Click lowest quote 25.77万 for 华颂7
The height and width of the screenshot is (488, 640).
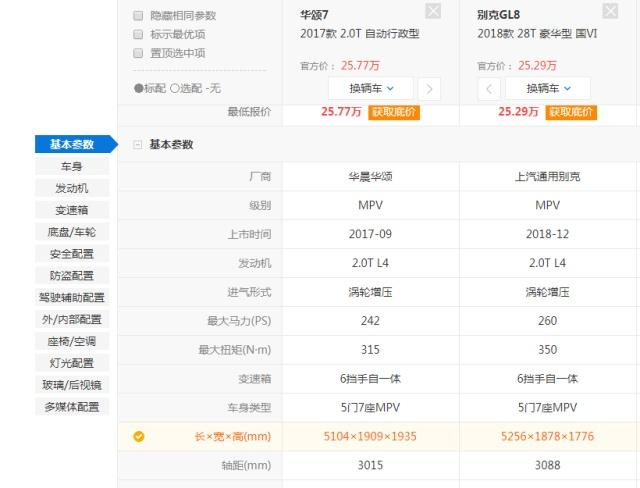pyautogui.click(x=341, y=112)
